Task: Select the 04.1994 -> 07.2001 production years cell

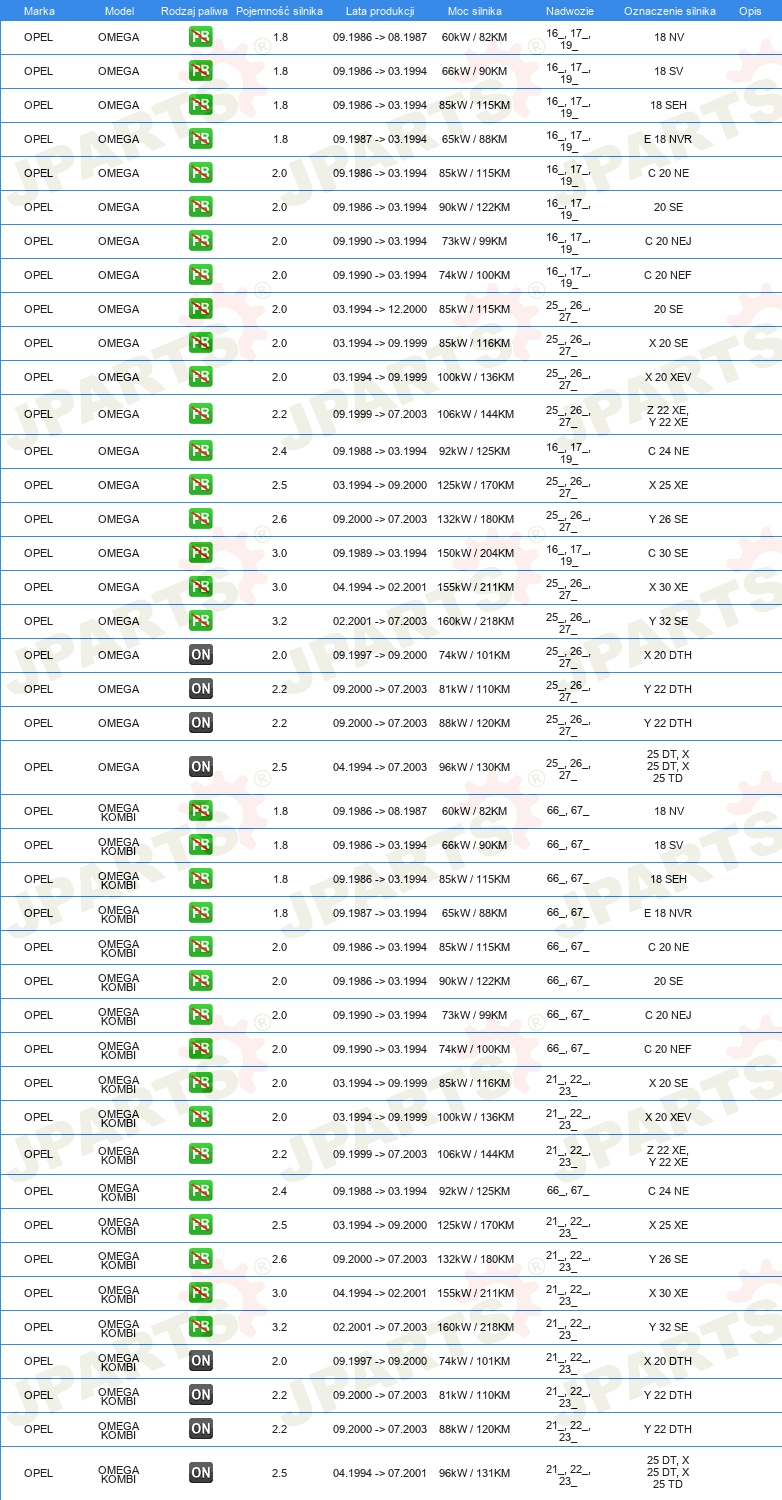Action: click(380, 1474)
